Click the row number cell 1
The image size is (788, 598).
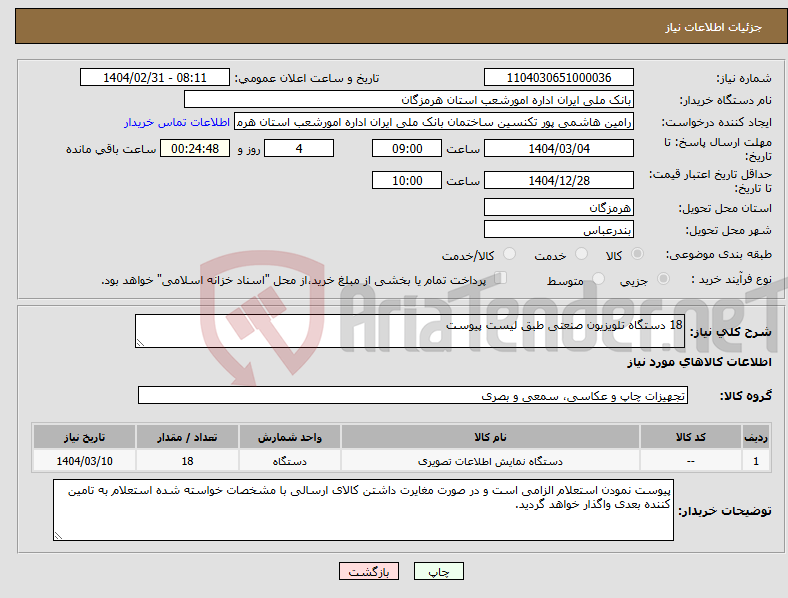coord(755,461)
